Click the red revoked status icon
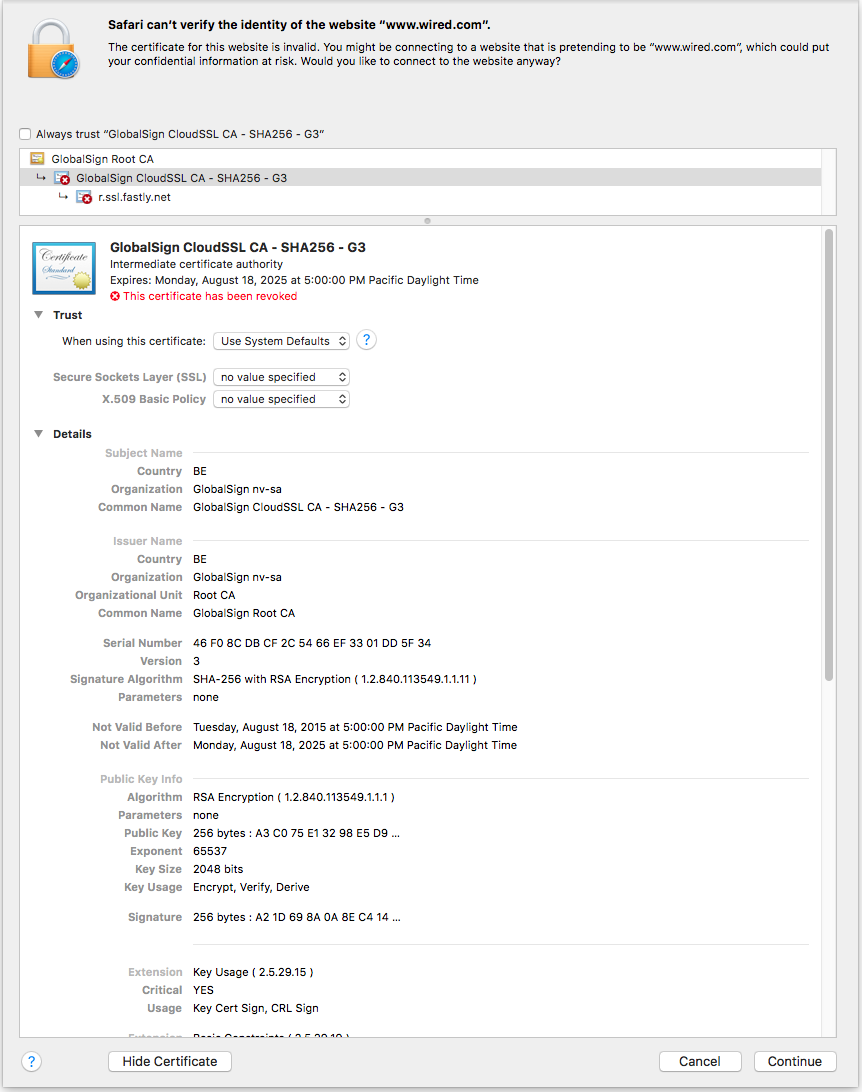The width and height of the screenshot is (862, 1092). tap(115, 296)
